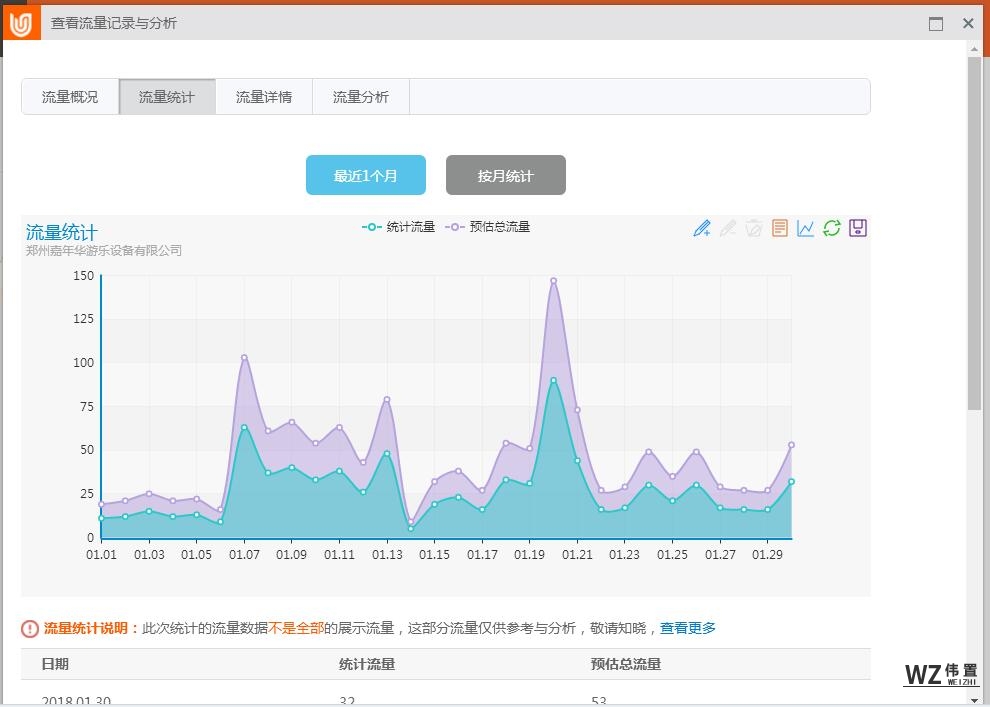Save chart as image icon

858,228
